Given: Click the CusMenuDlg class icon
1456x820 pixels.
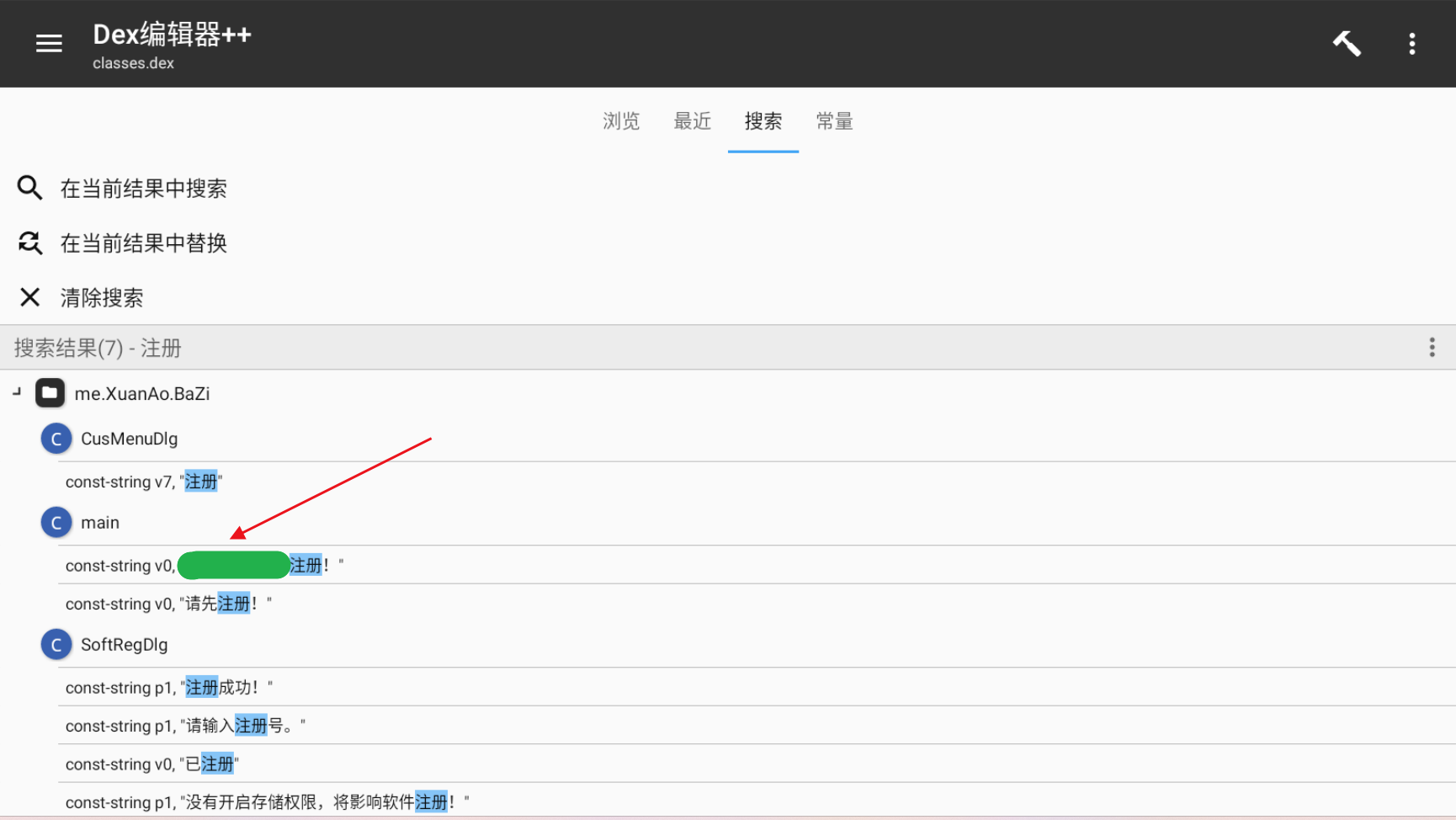Looking at the screenshot, I should 56,439.
